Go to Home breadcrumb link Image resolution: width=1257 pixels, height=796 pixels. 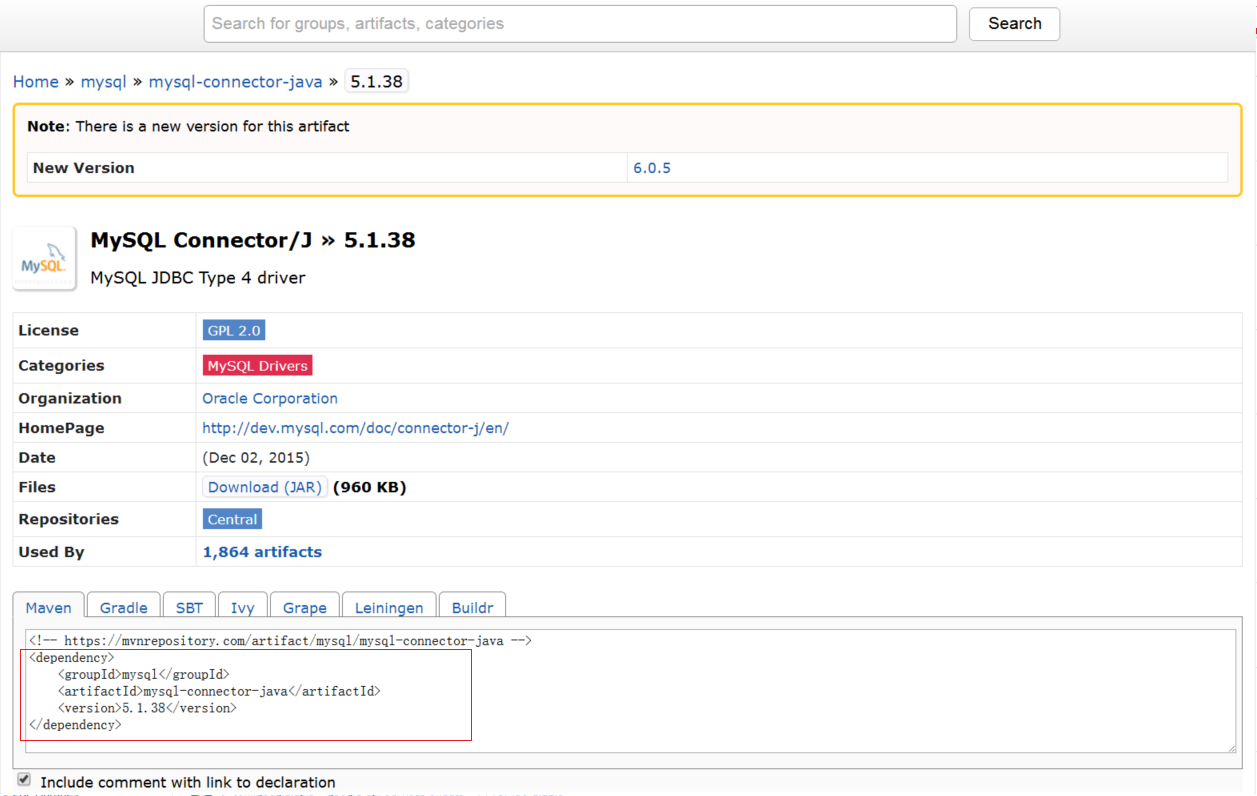36,82
